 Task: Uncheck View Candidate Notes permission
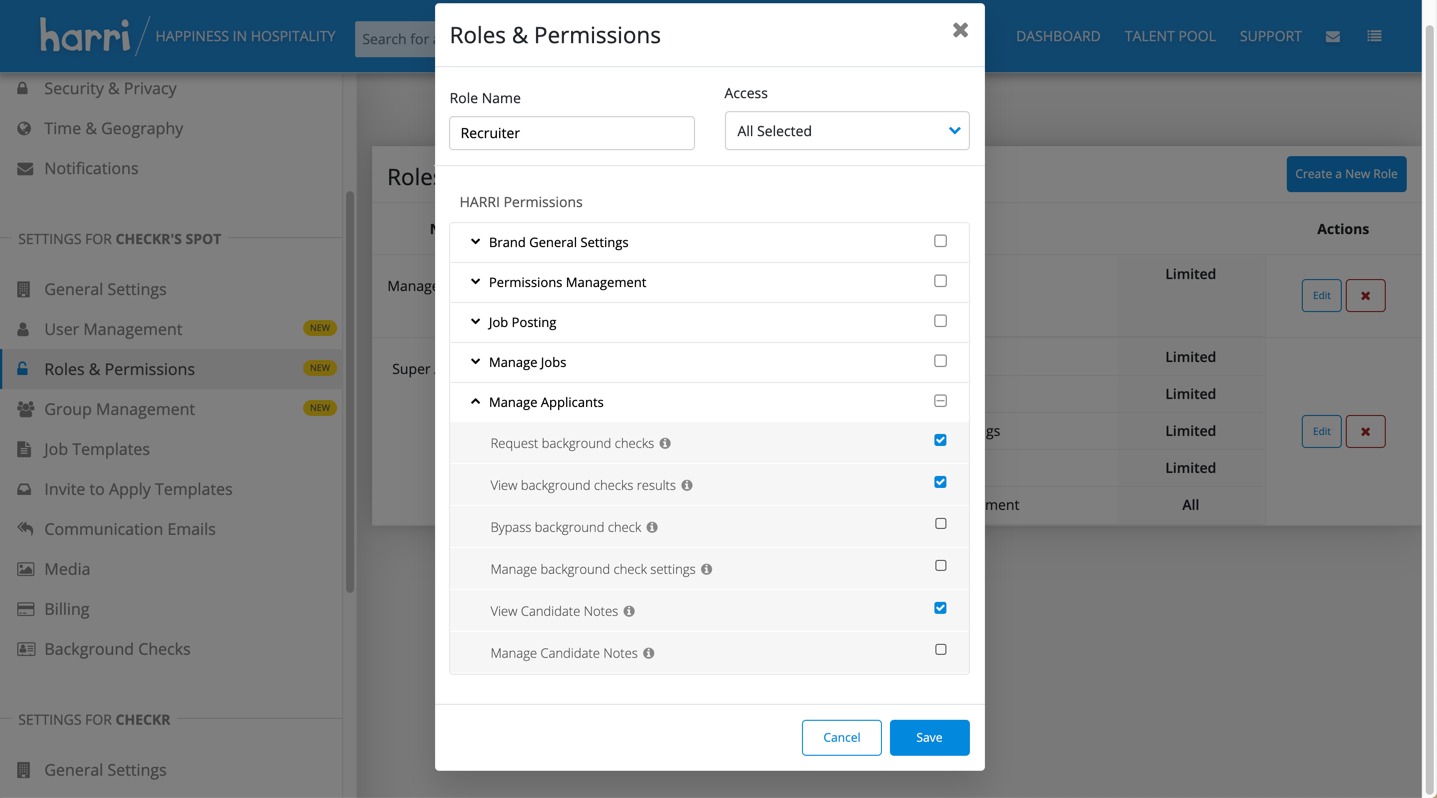click(x=940, y=608)
